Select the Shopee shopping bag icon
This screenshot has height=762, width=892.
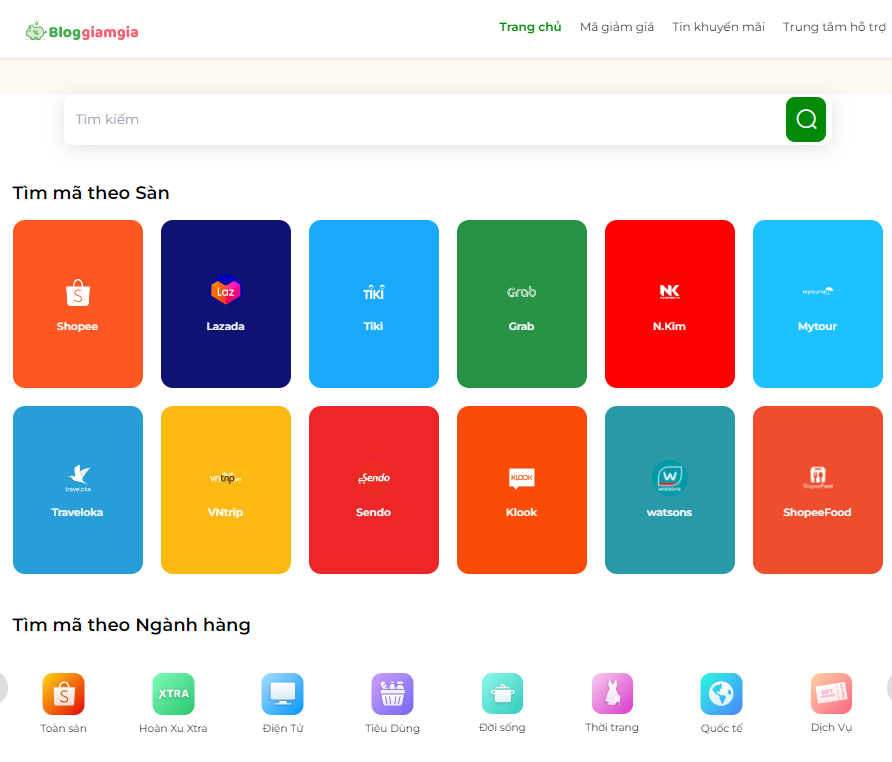coord(78,293)
